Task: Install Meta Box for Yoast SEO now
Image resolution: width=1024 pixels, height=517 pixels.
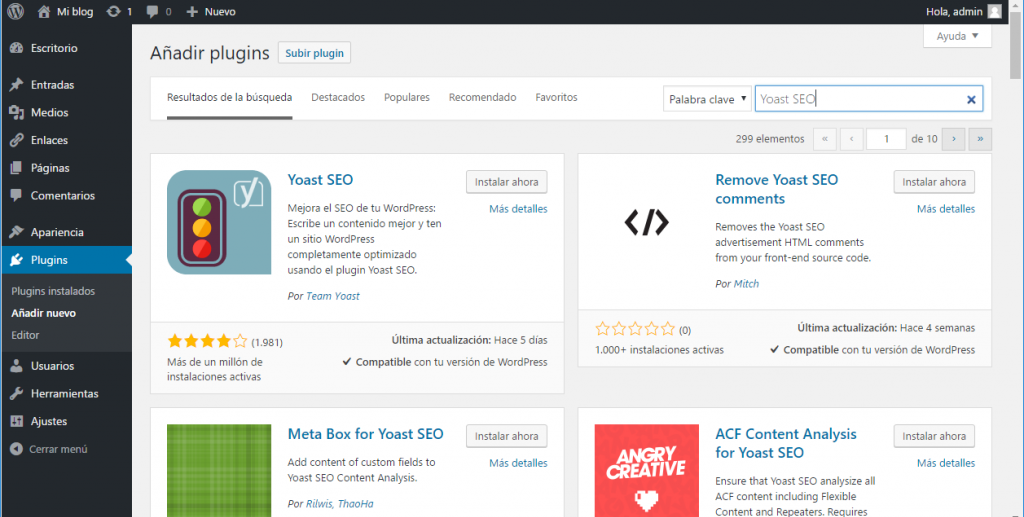Action: 507,436
